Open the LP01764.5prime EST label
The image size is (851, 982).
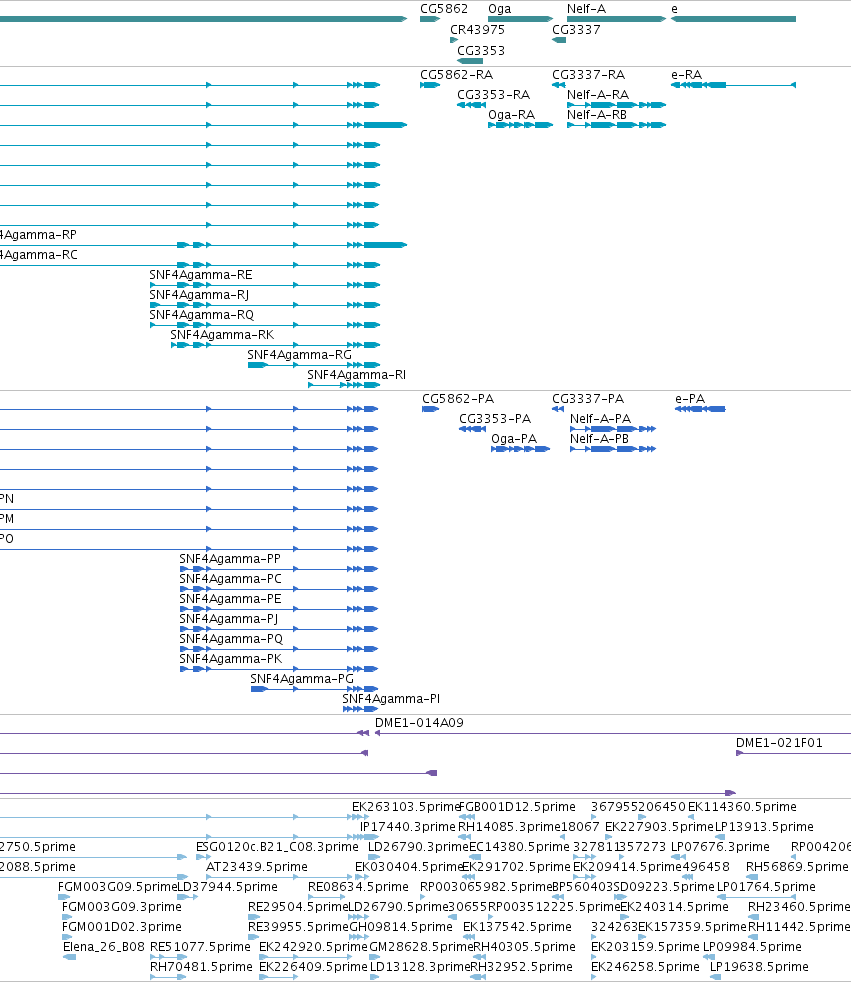[766, 887]
